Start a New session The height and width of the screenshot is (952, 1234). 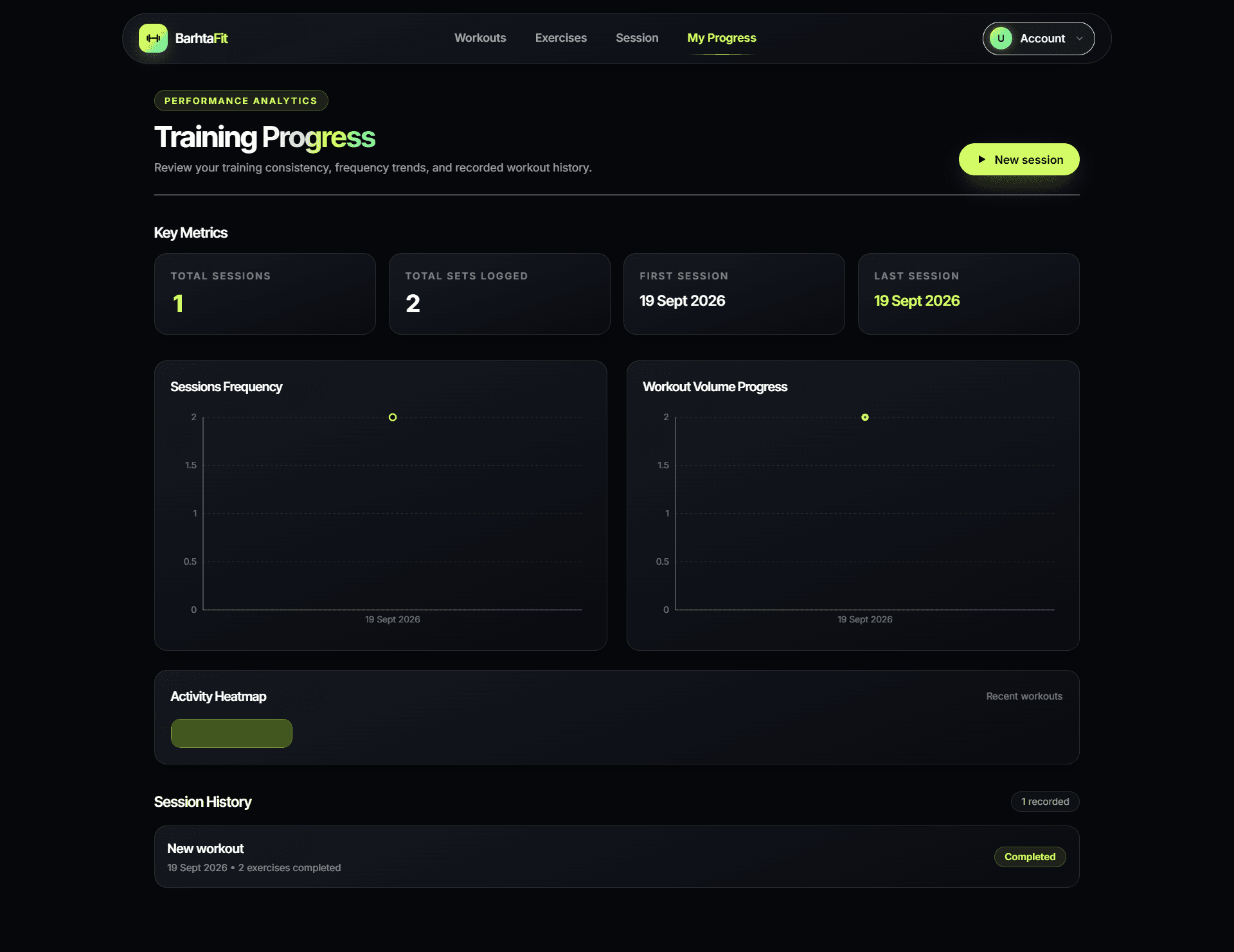(x=1019, y=159)
